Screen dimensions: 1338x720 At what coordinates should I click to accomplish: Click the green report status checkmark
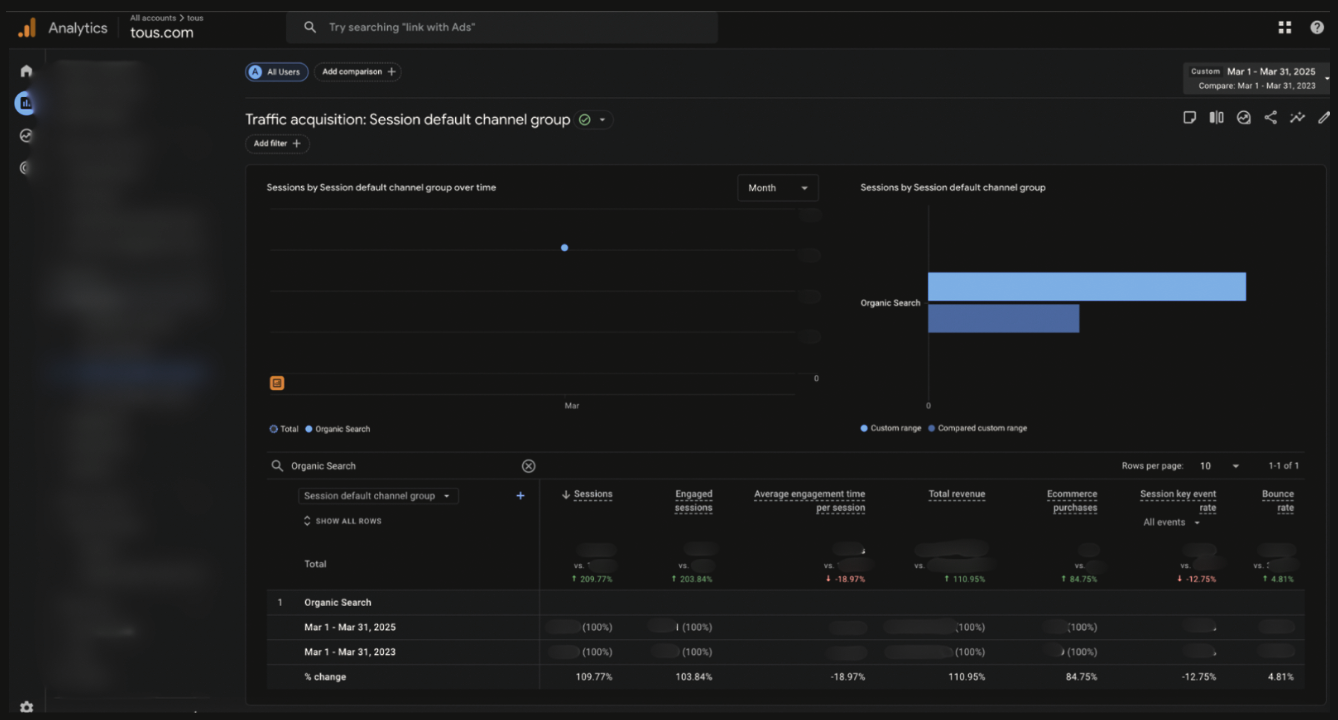(x=585, y=120)
